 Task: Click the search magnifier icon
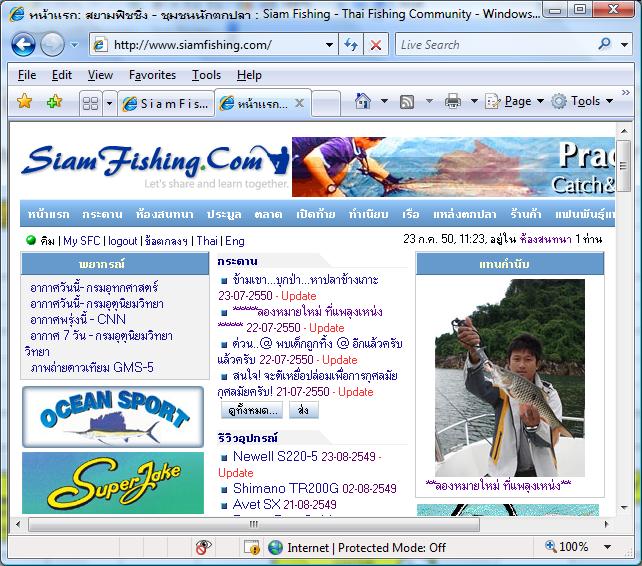tap(604, 44)
